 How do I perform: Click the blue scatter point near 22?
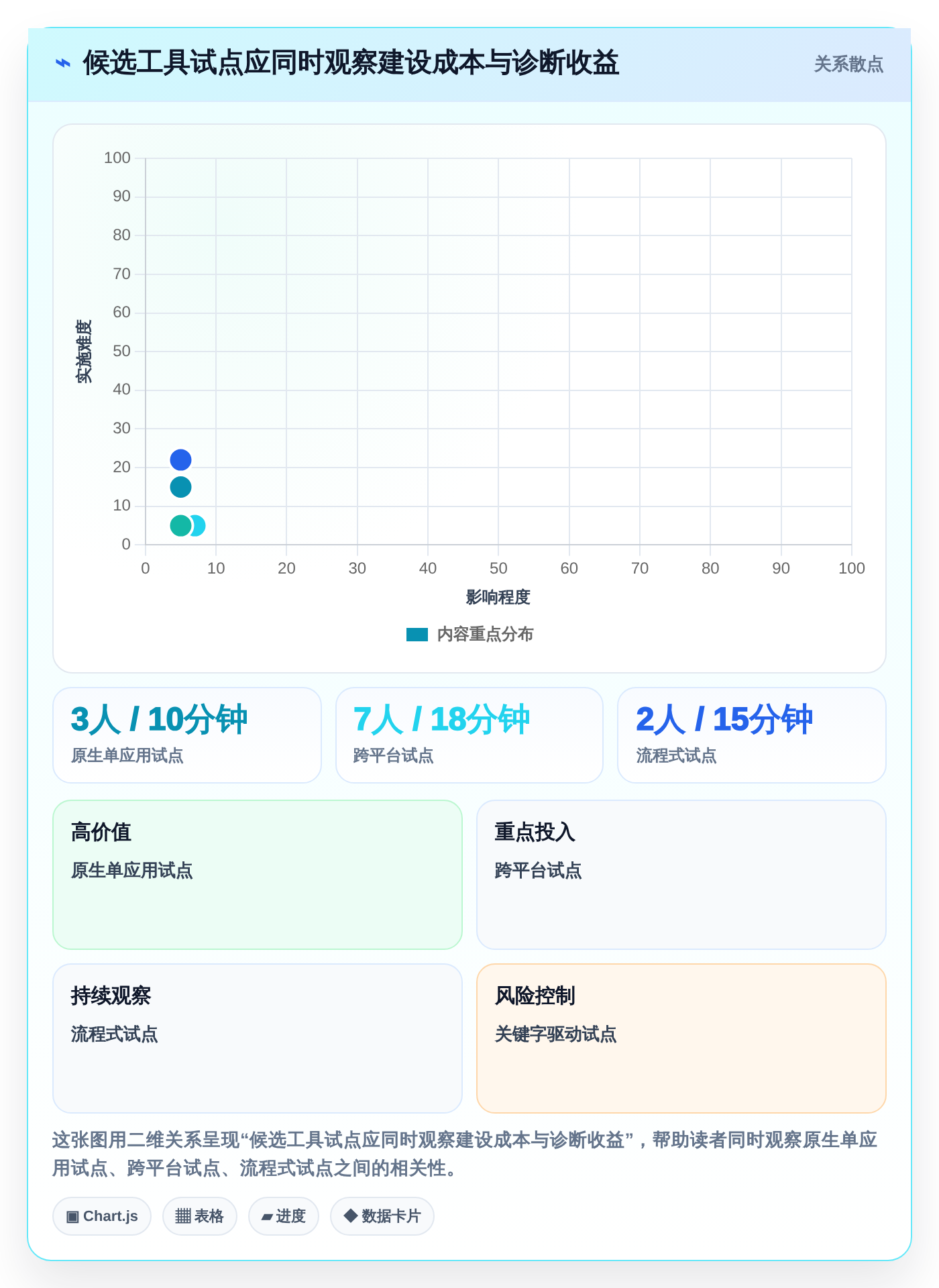click(x=180, y=460)
